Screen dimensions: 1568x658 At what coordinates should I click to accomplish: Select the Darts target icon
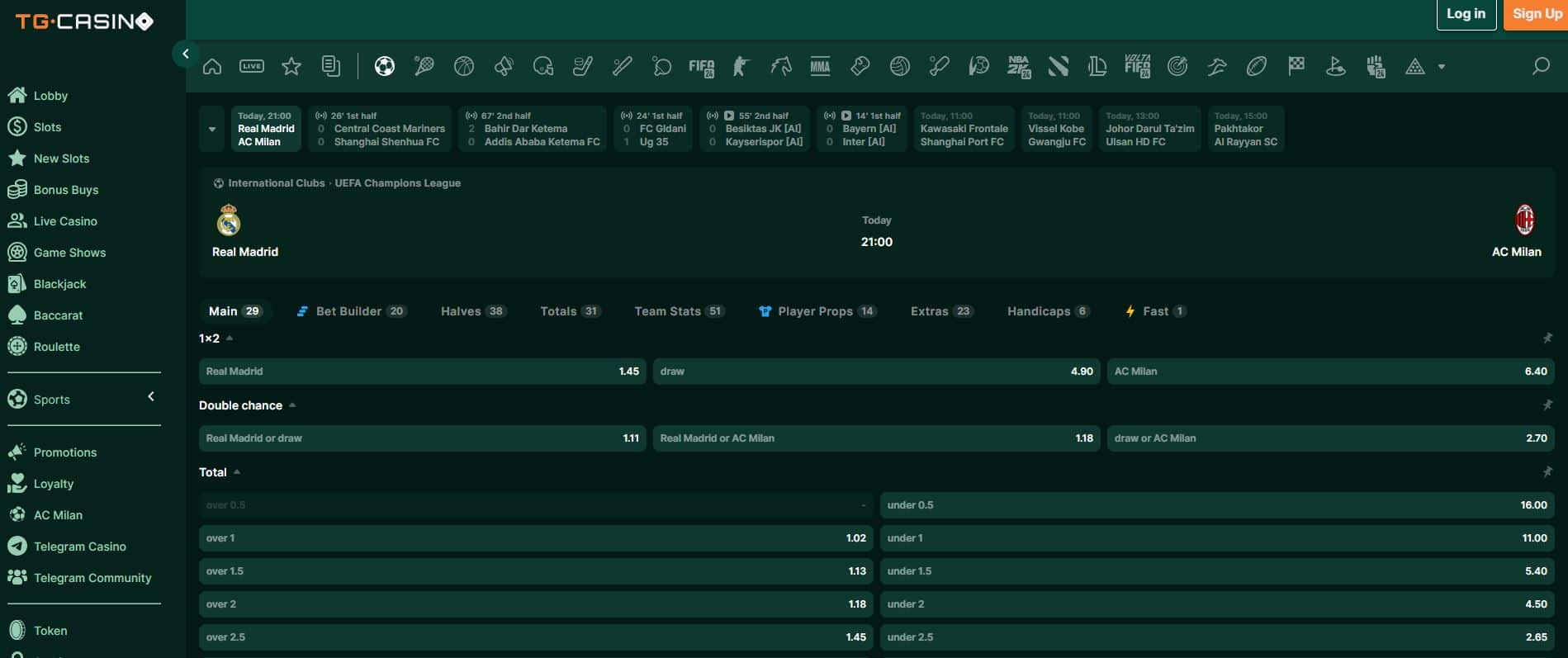[x=1177, y=67]
